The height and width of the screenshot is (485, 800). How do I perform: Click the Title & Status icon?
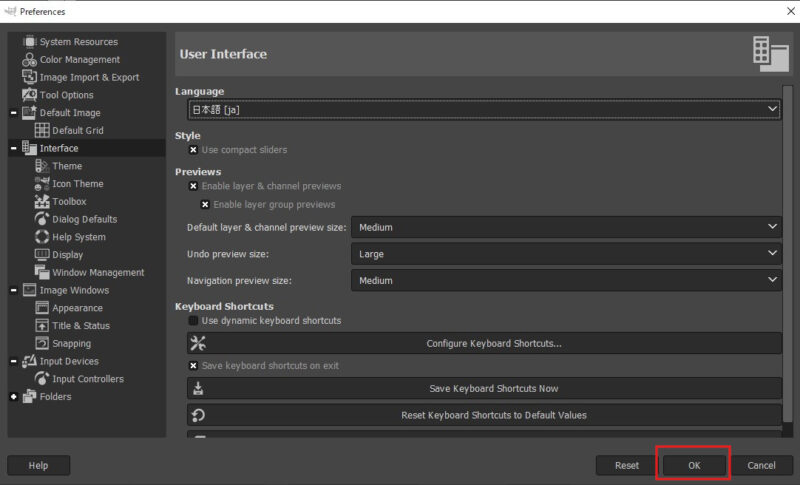(42, 325)
